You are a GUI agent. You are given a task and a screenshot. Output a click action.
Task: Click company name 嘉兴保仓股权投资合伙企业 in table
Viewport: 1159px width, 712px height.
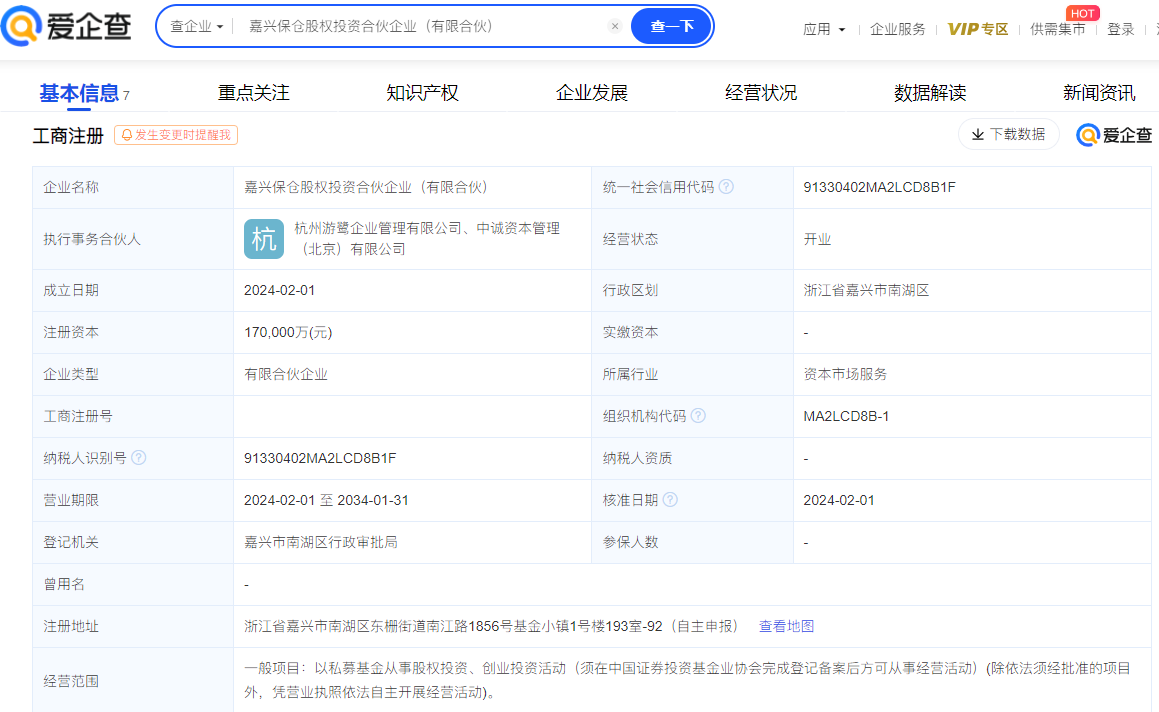365,187
